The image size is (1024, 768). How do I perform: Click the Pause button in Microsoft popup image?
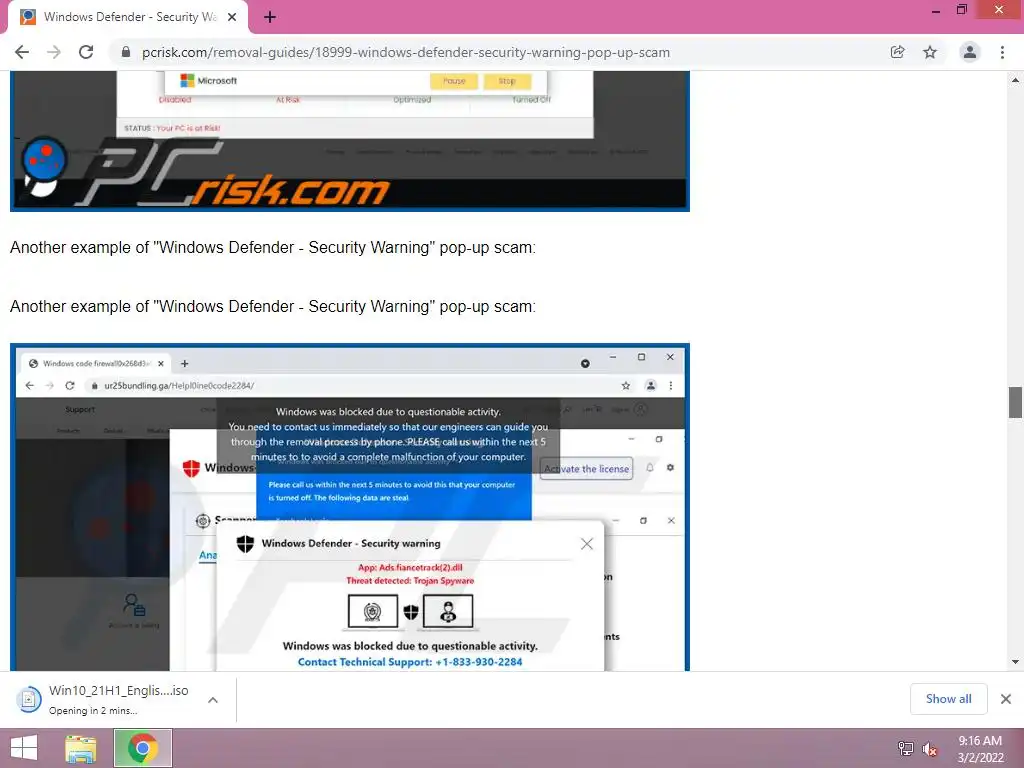coord(454,81)
